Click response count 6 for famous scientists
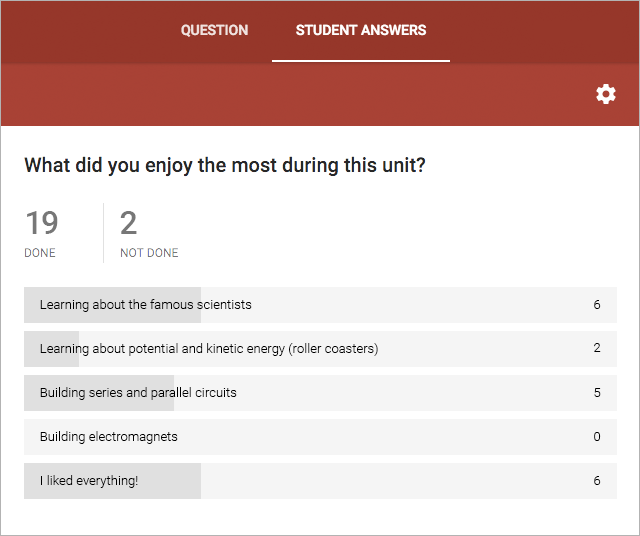 (x=597, y=305)
